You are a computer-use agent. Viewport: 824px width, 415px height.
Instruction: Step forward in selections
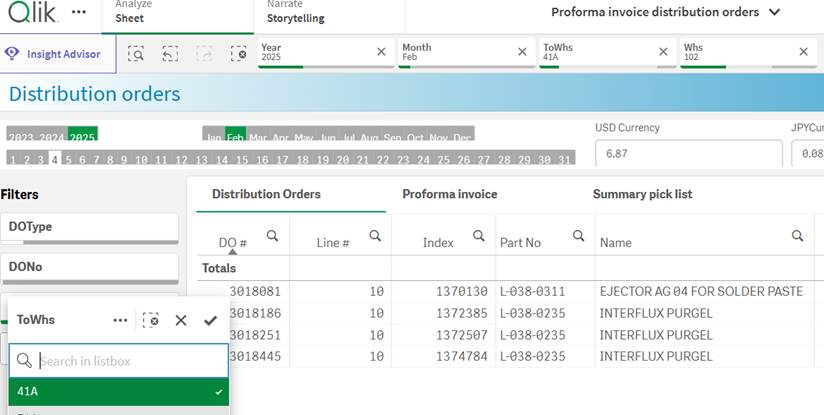point(204,54)
